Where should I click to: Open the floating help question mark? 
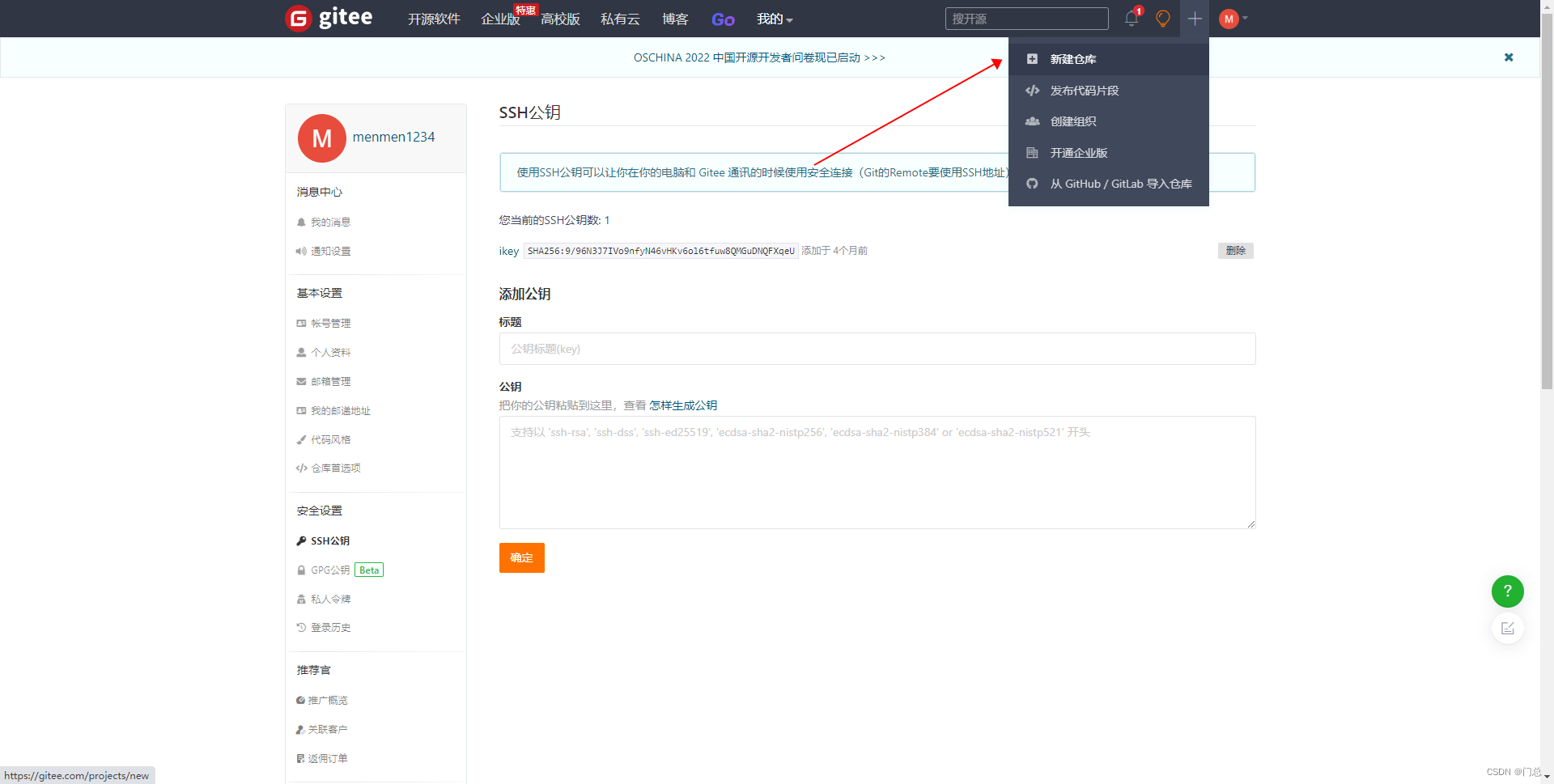pos(1507,591)
